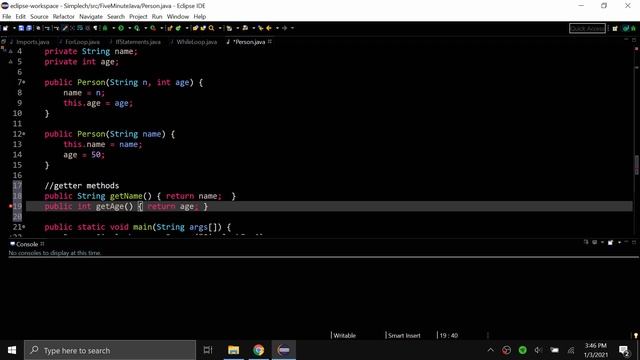Click the Search magnifier toolbar icon
640x360 pixels.
[x=211, y=28]
